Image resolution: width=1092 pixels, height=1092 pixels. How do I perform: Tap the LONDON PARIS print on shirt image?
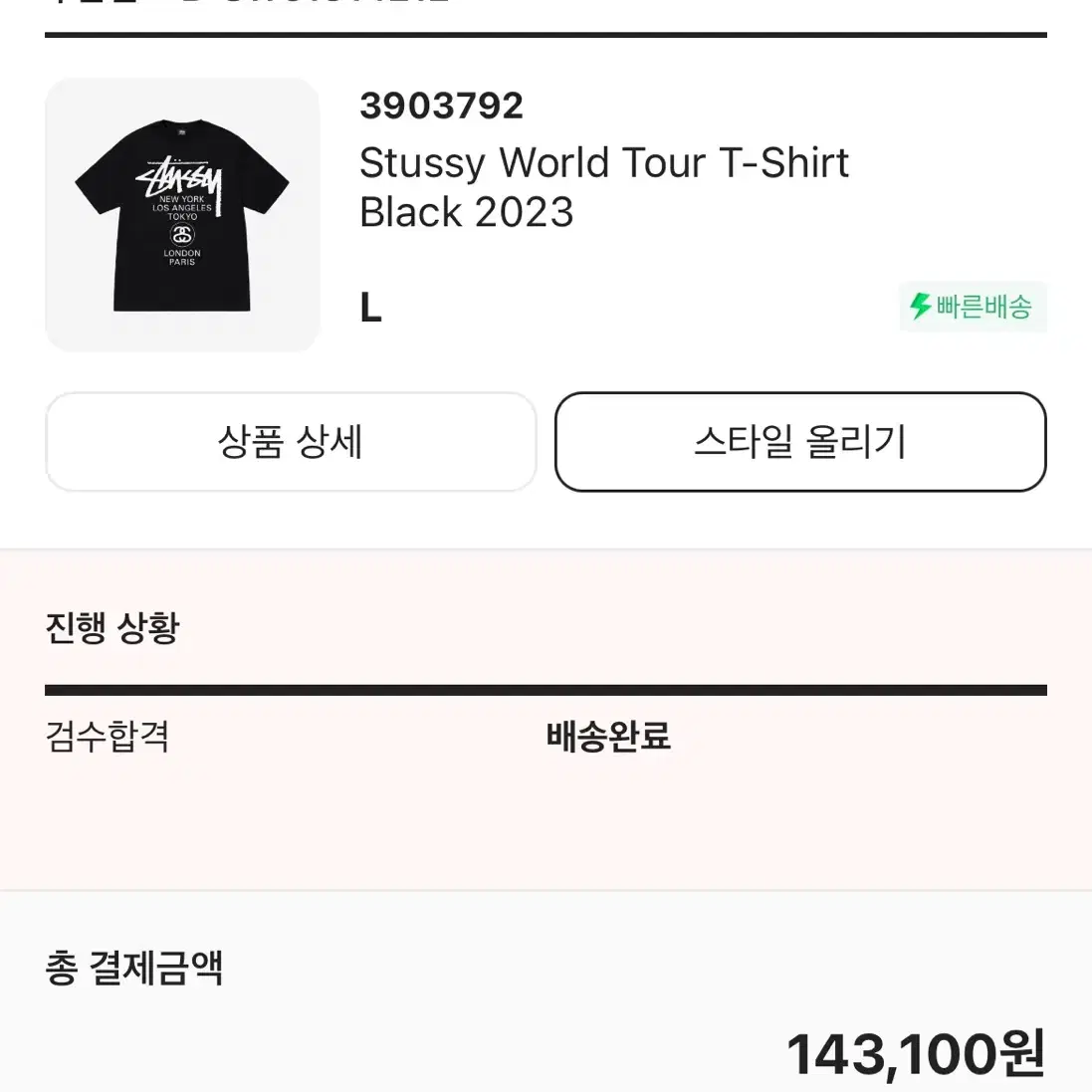pyautogui.click(x=182, y=258)
